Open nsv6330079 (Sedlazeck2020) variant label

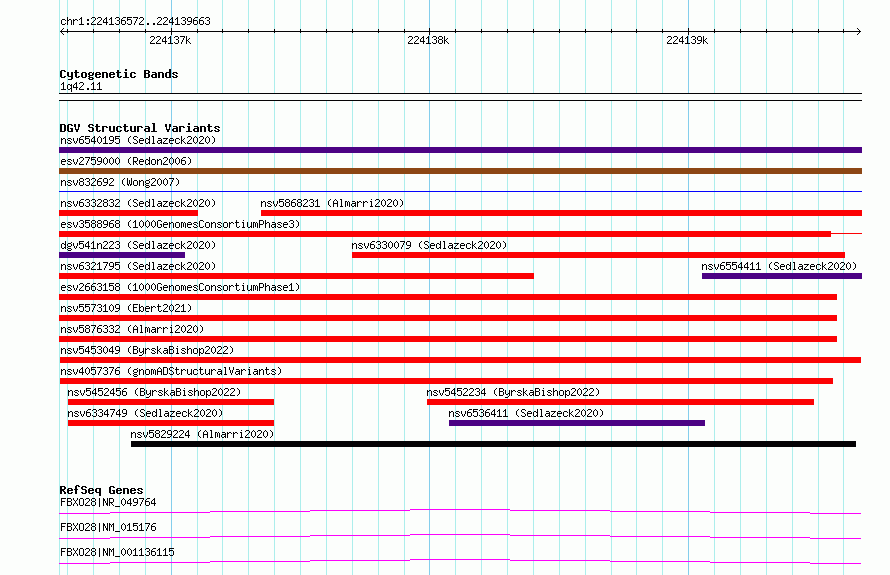coord(429,245)
